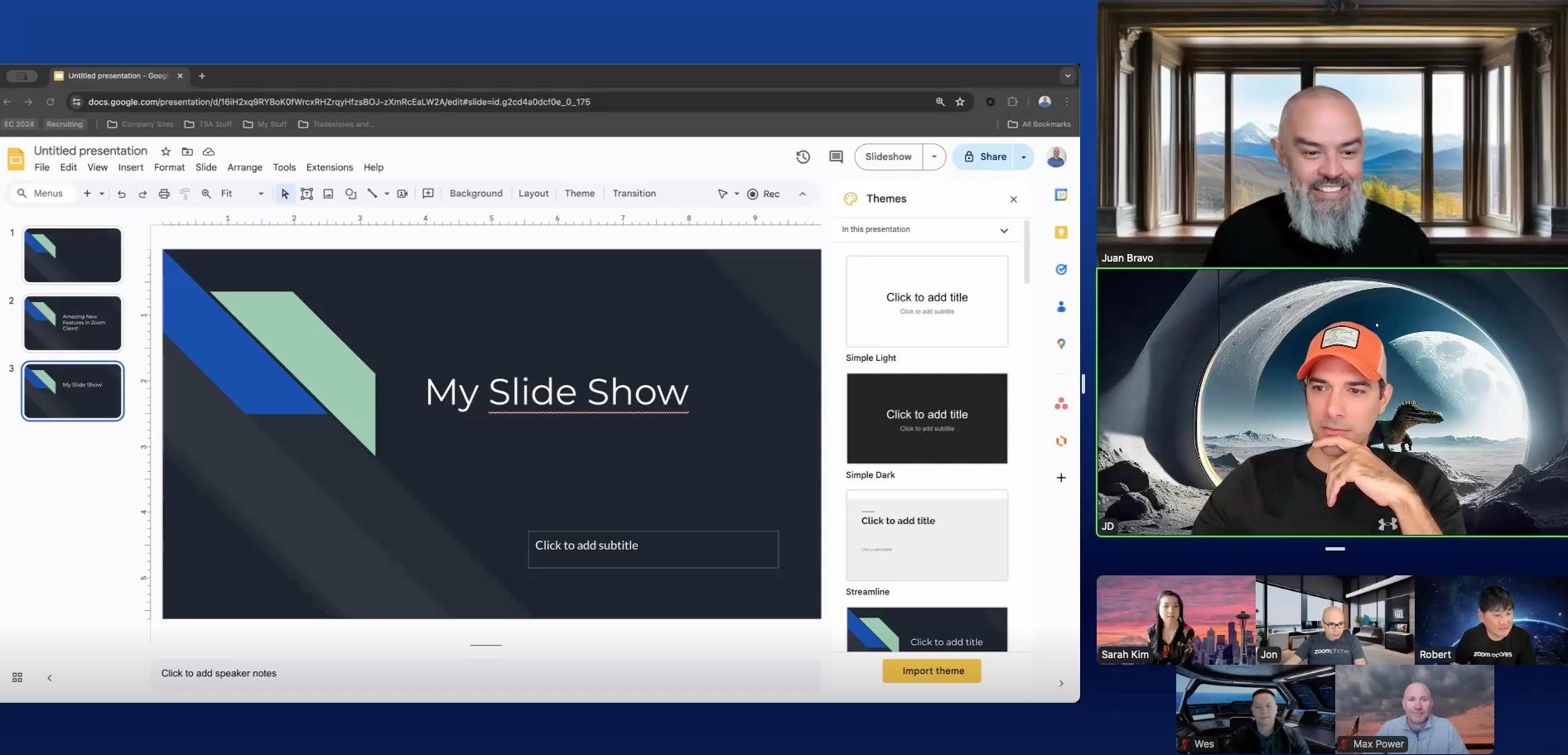Select the text box tool

[x=306, y=194]
